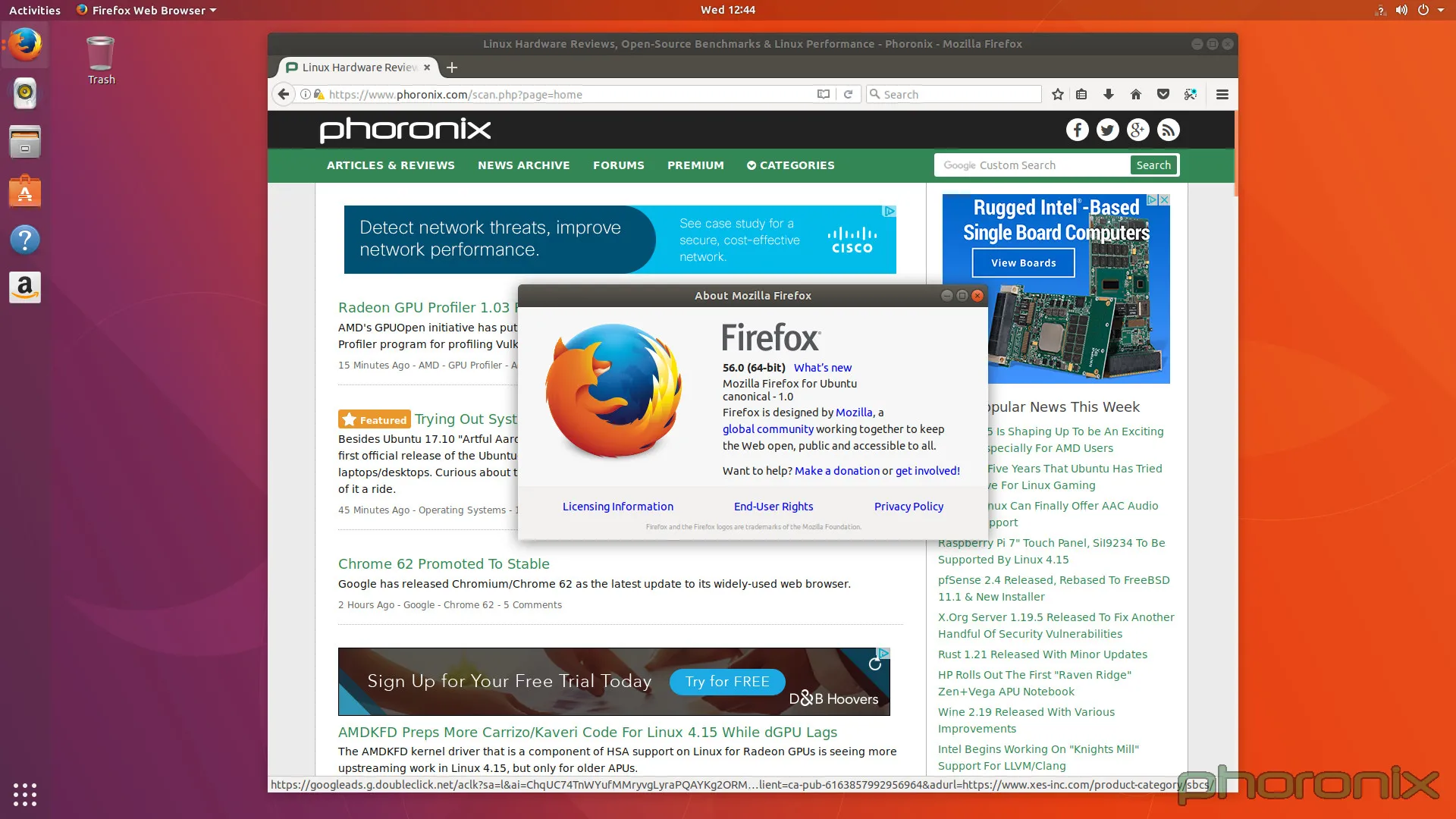Open the Files manager dock icon
Screen dimensions: 1456x819
click(25, 142)
